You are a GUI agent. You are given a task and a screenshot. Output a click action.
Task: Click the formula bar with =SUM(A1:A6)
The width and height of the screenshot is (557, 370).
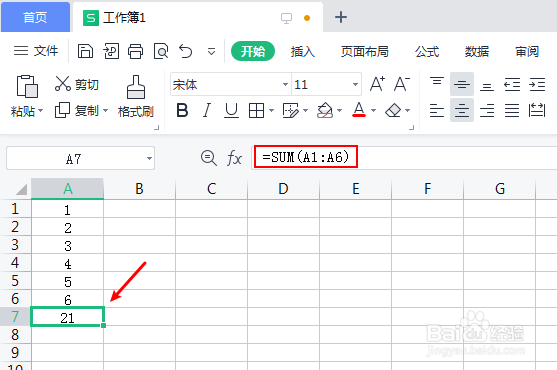[x=404, y=157]
